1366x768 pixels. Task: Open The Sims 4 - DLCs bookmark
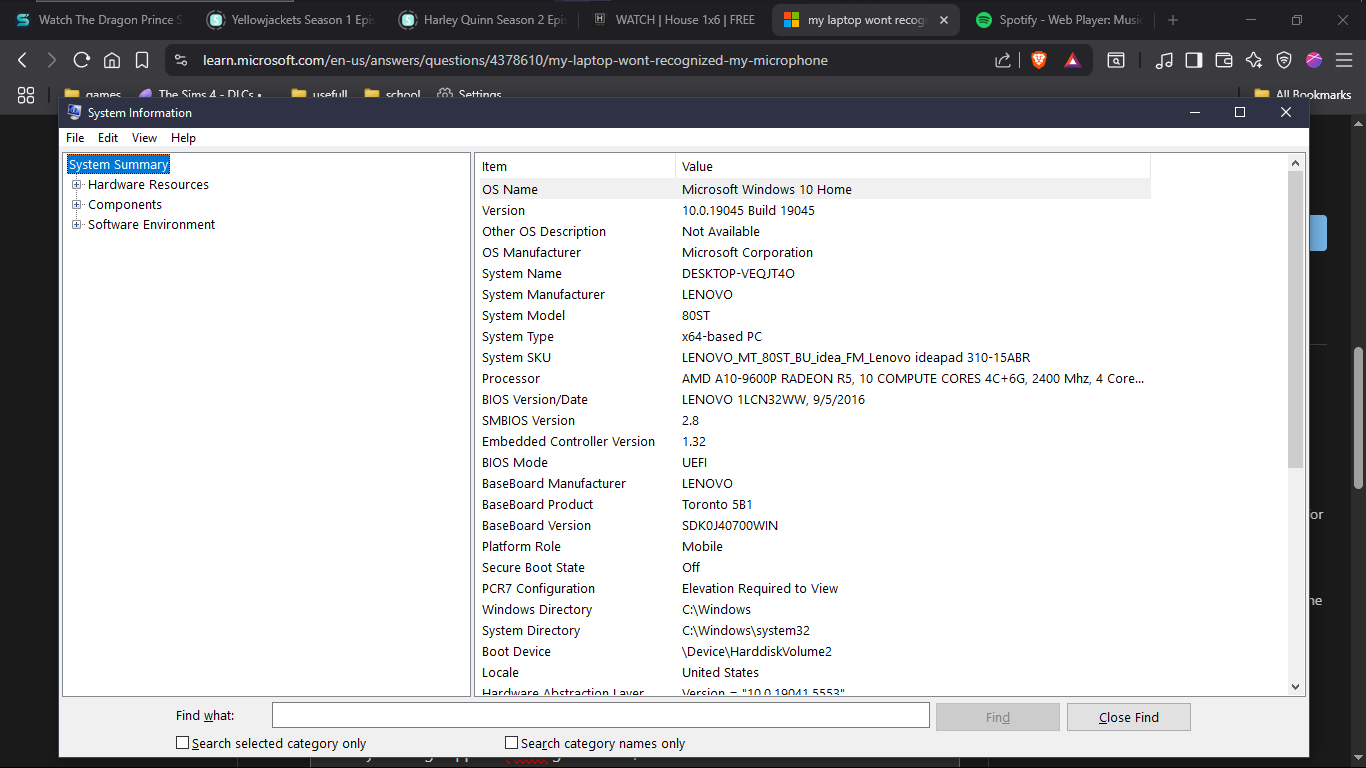coord(198,95)
